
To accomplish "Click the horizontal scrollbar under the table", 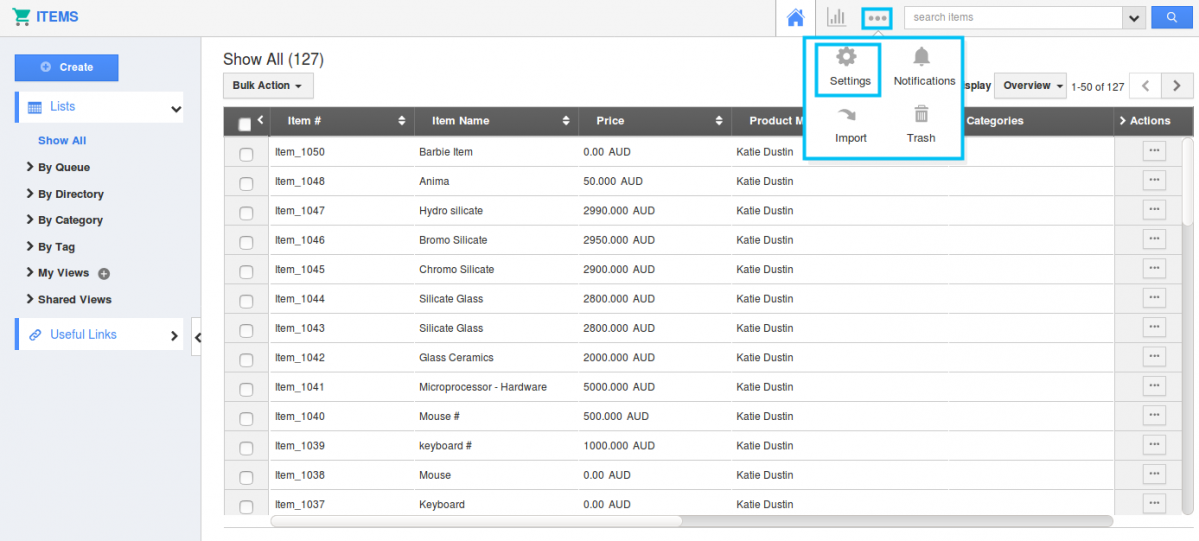I will click(x=476, y=521).
